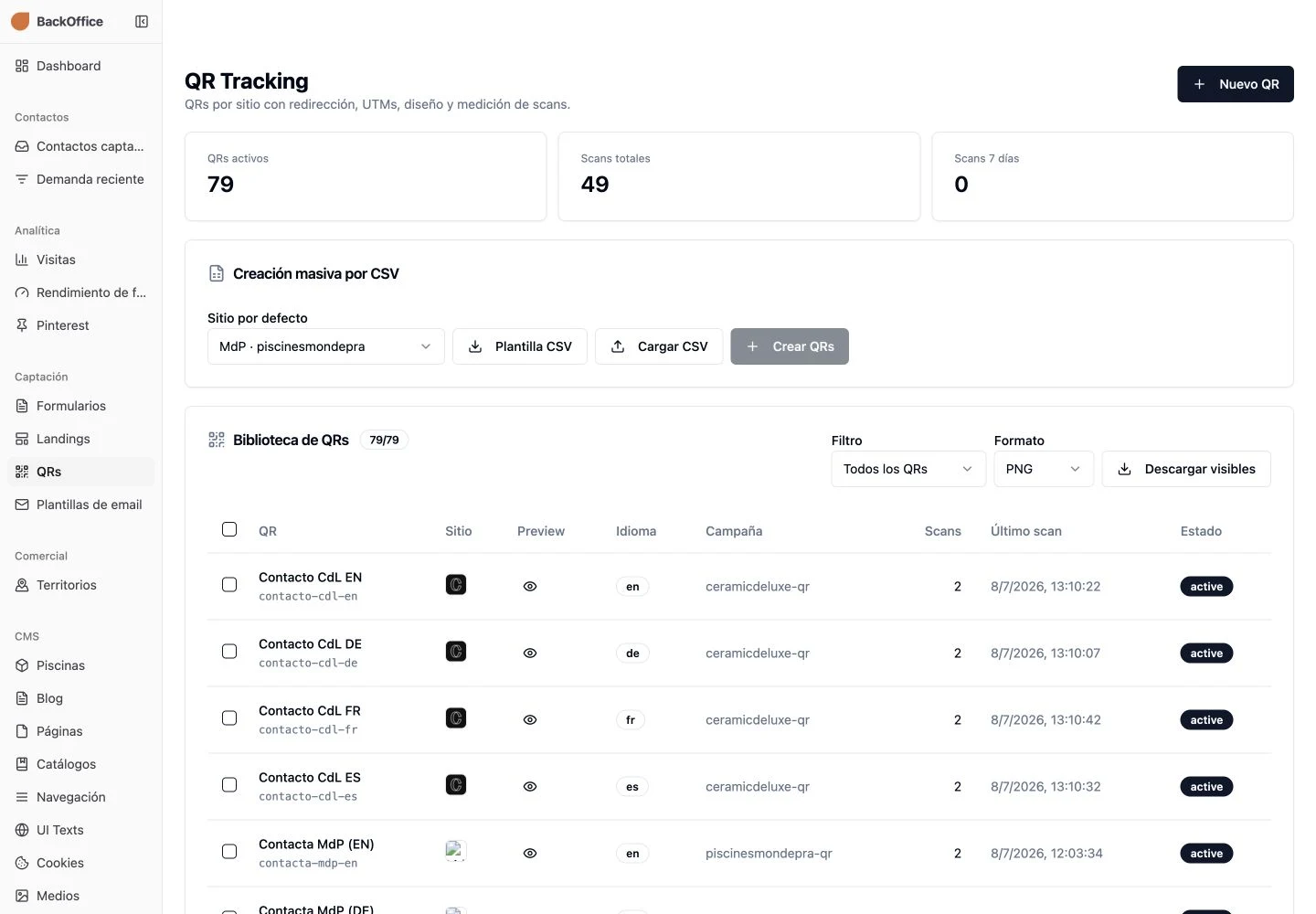Viewport: 1316px width, 914px height.
Task: Open the Visitas analytics page
Action: [80, 260]
